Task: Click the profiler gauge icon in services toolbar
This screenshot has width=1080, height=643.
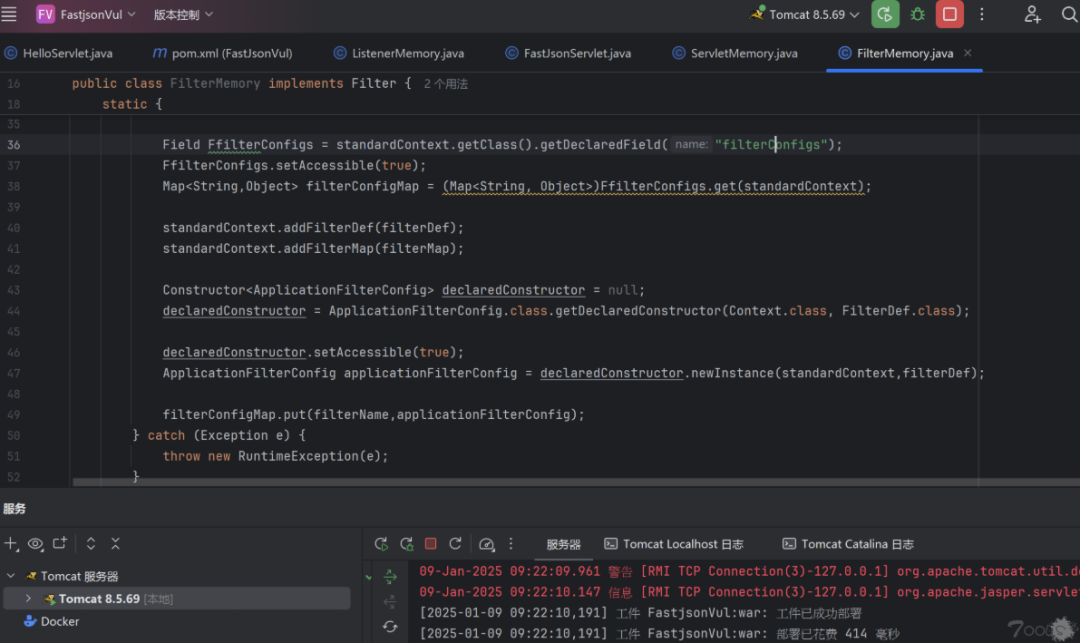Action: click(486, 545)
